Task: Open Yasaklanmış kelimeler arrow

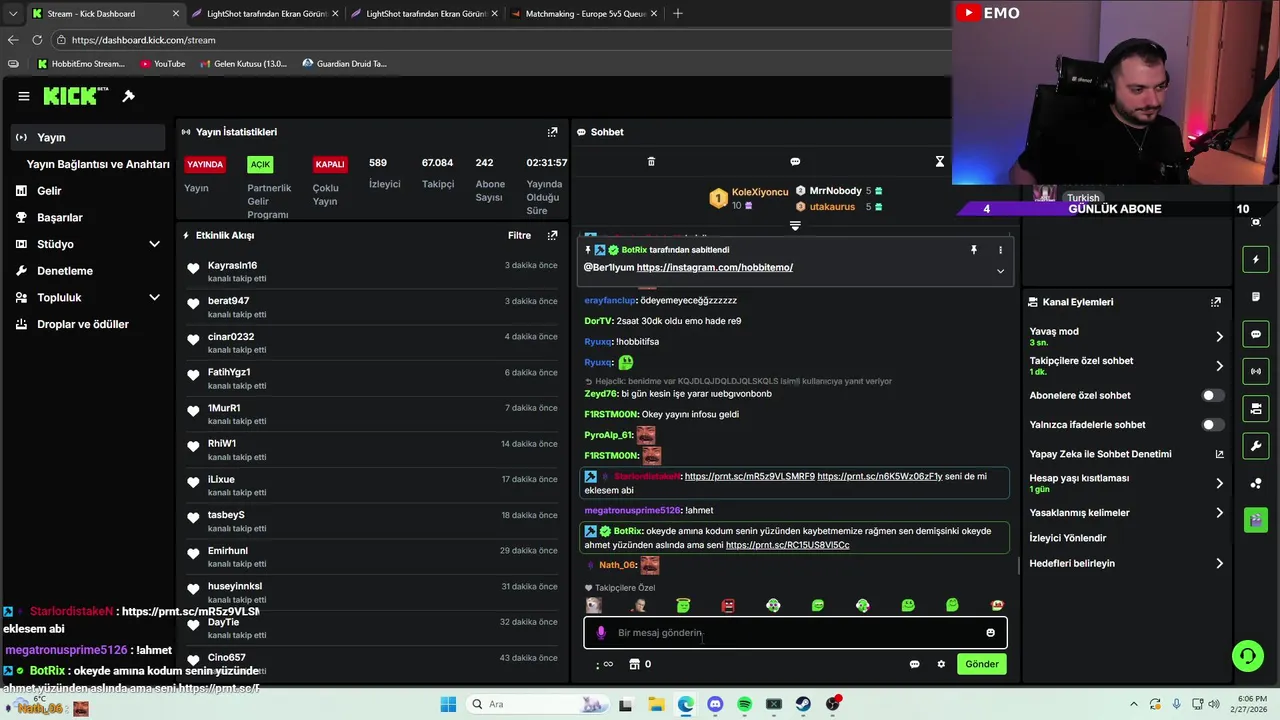Action: (1219, 513)
